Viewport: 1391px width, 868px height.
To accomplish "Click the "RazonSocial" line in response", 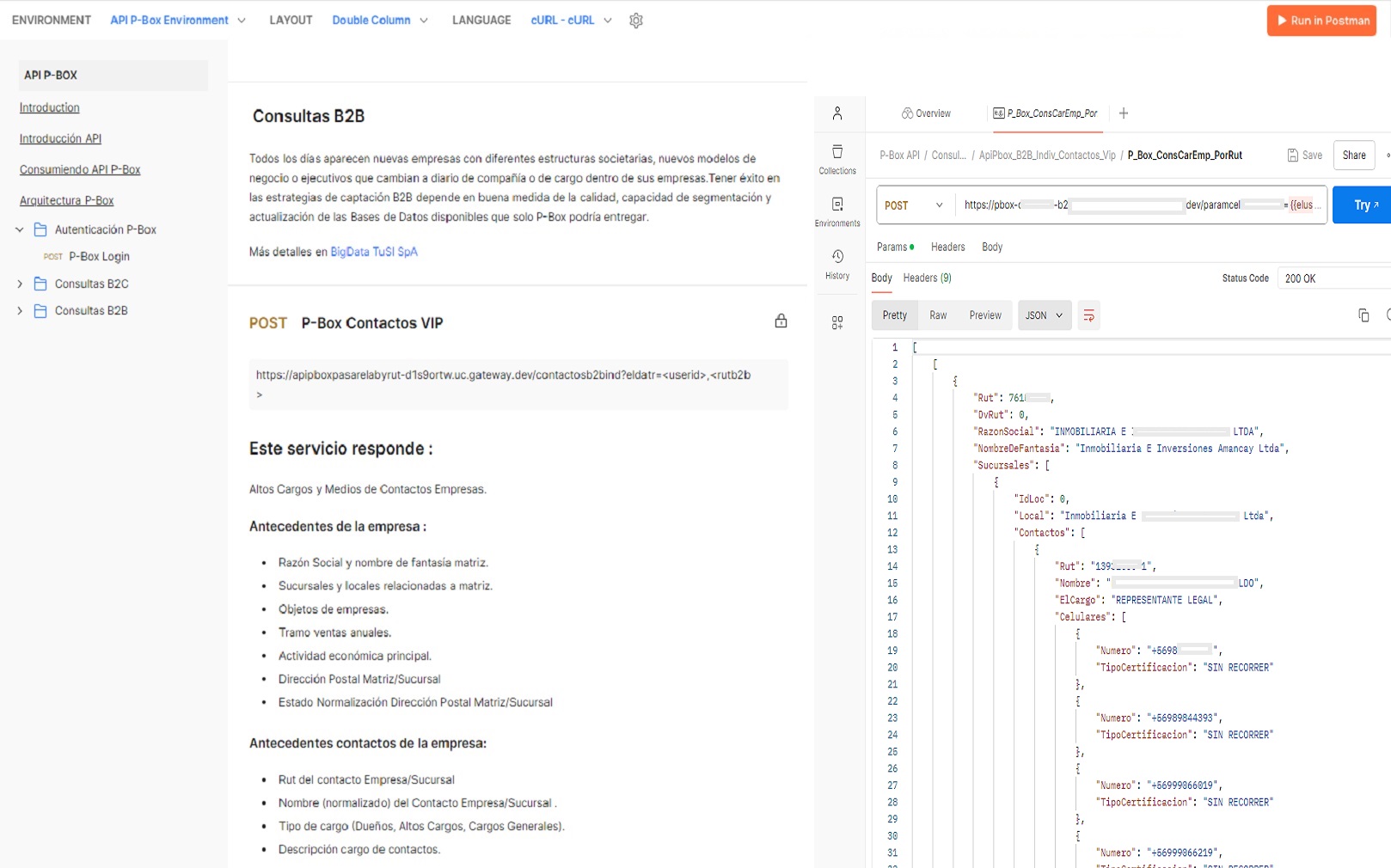I will click(1118, 431).
